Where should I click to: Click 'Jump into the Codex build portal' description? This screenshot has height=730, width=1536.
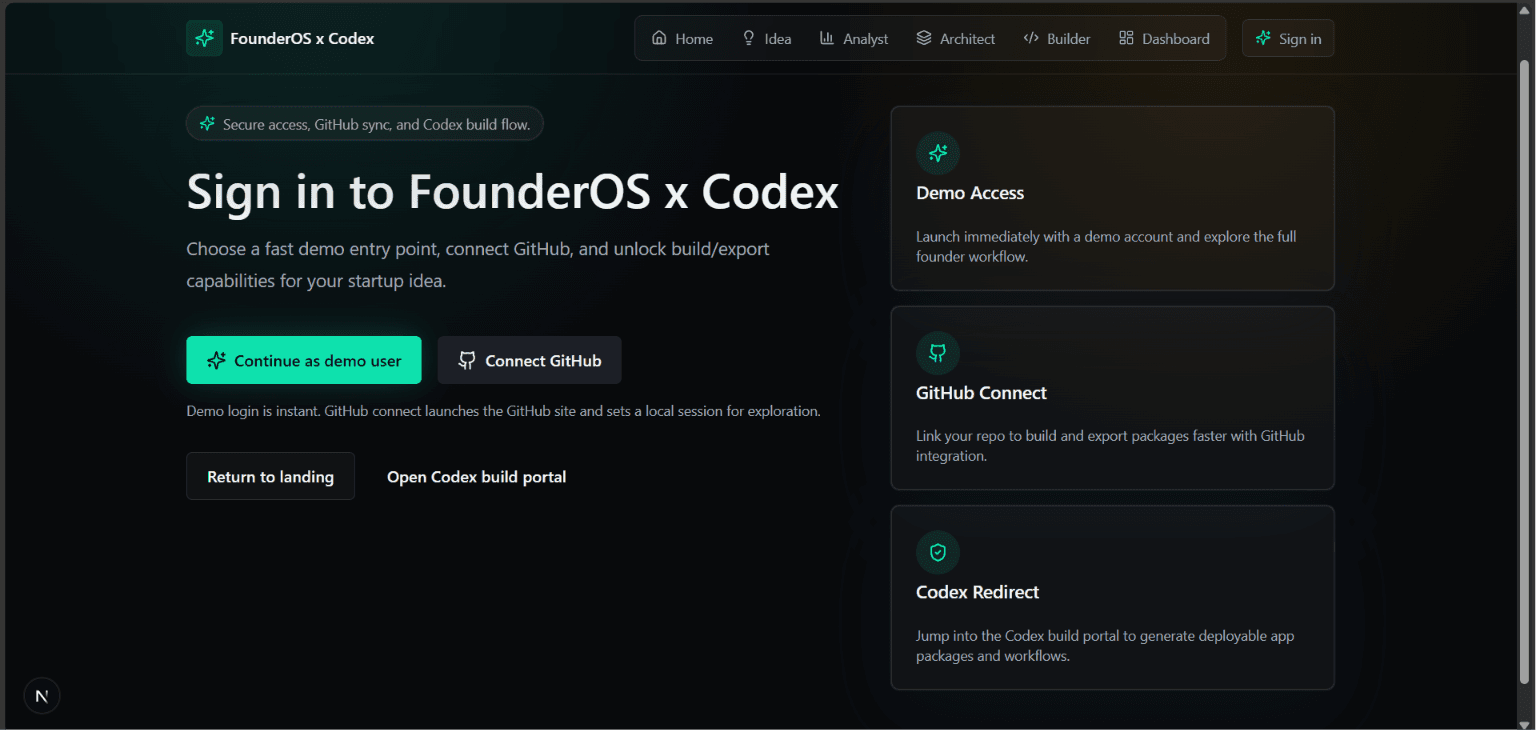1105,646
